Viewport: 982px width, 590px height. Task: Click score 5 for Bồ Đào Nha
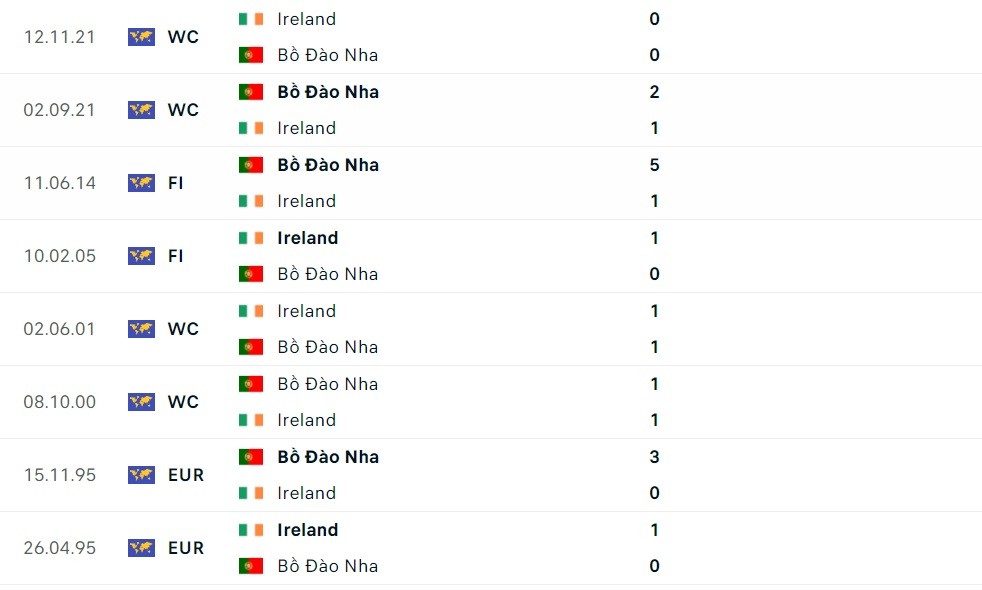(654, 165)
